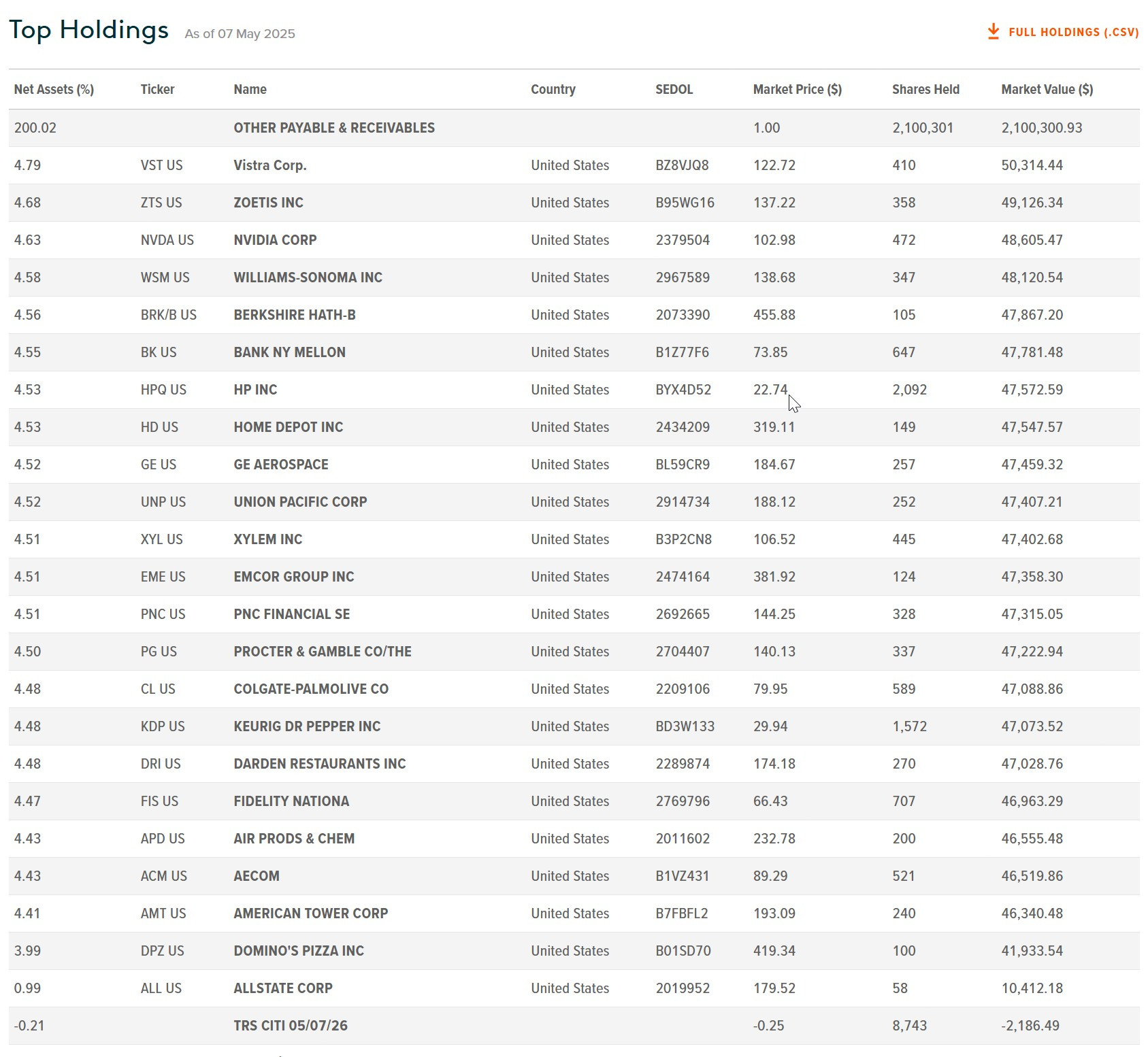Click the ALLSTATE CORP name
The image size is (1148, 1057).
(x=283, y=988)
